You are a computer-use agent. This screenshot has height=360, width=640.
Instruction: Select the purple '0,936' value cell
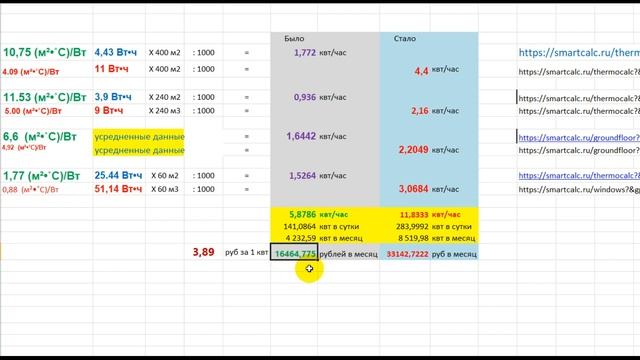click(305, 97)
